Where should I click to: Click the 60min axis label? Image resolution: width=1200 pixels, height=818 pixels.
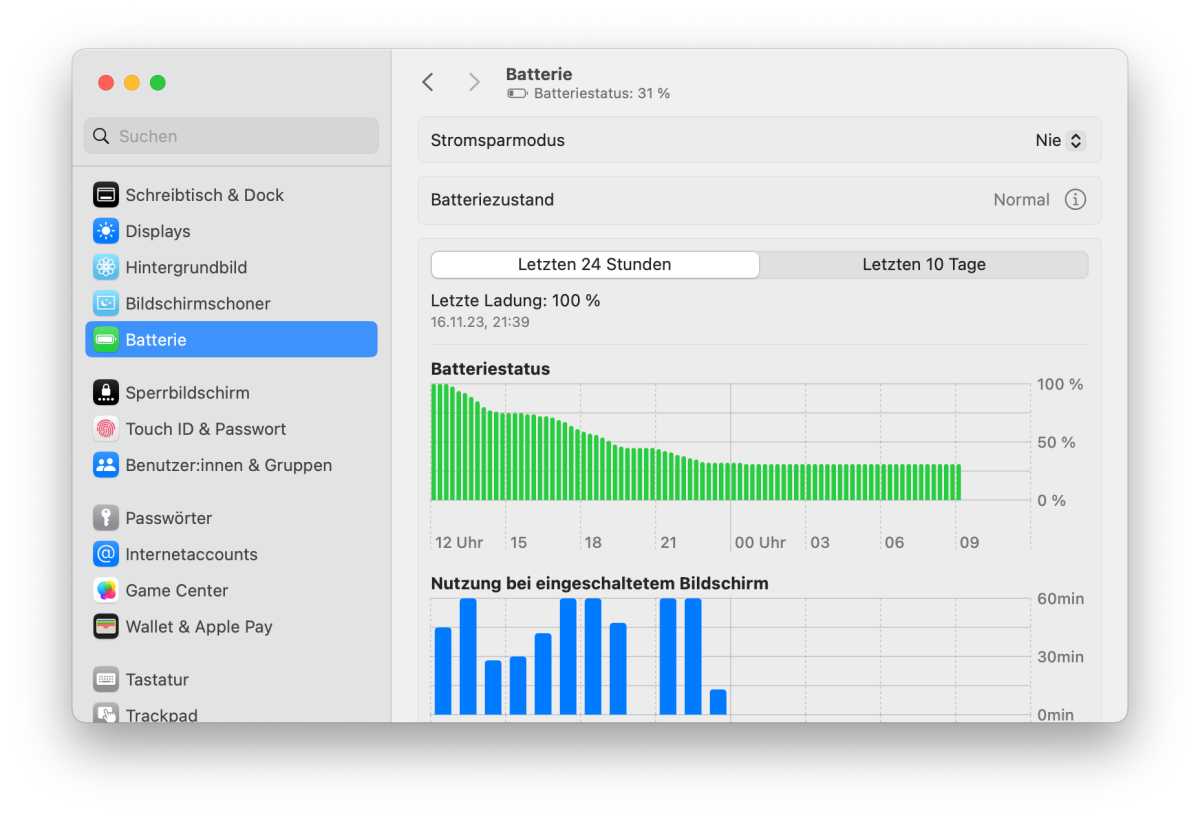click(x=1061, y=599)
